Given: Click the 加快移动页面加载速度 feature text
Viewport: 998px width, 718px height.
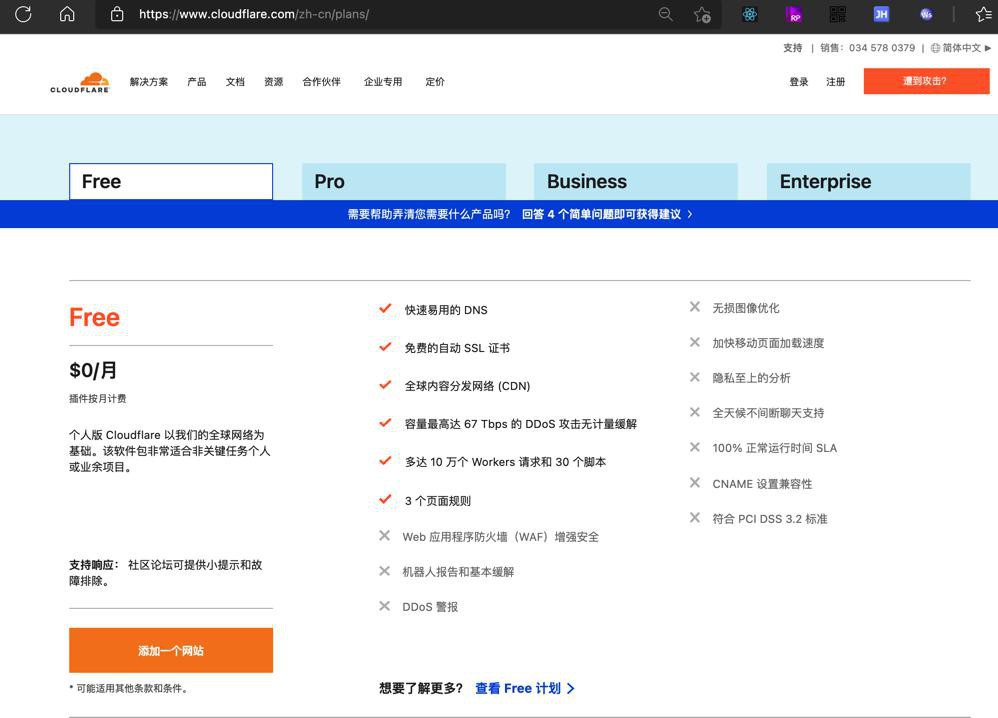Looking at the screenshot, I should tap(768, 343).
